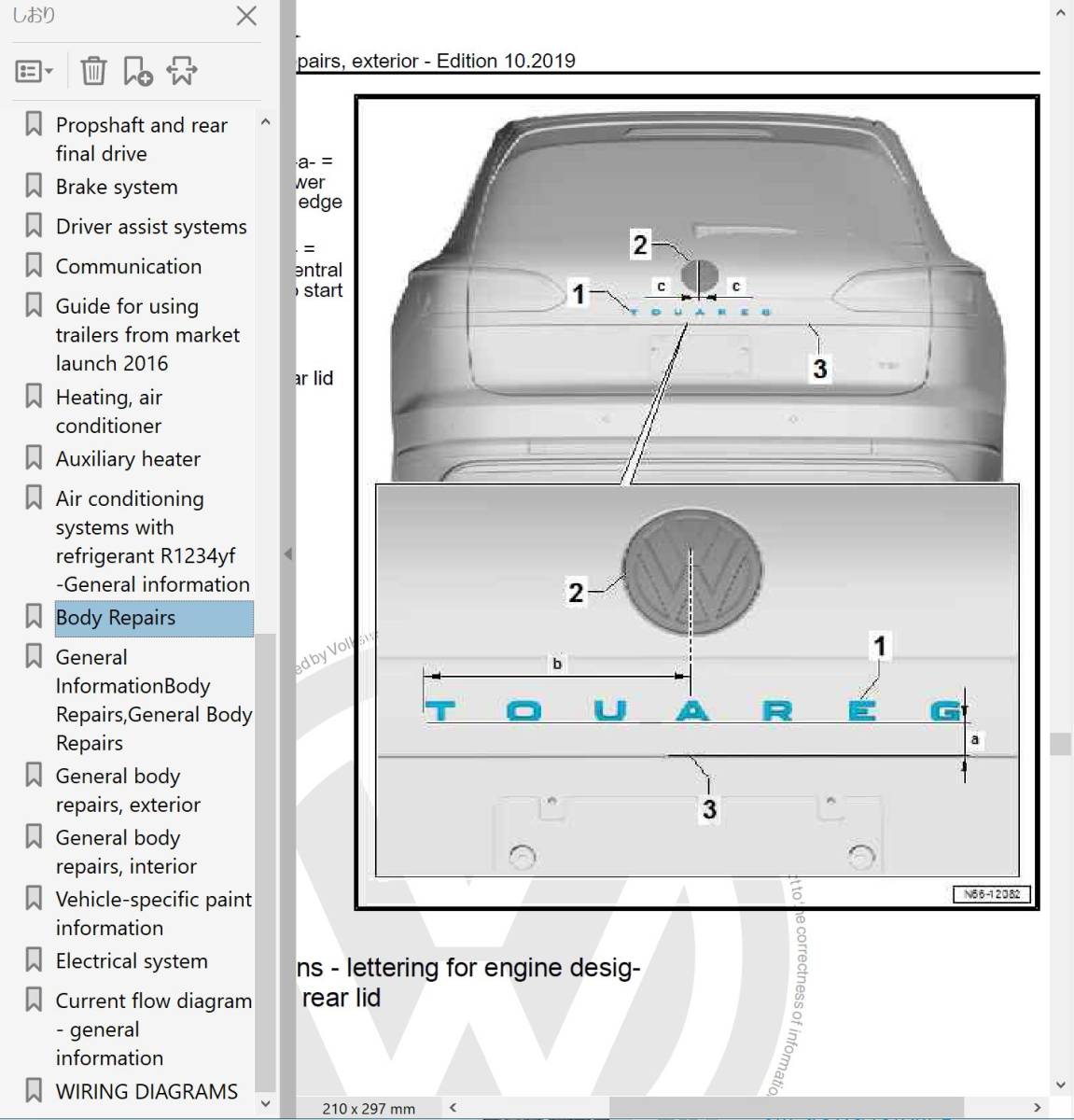The image size is (1074, 1120).
Task: Click the bookmark icon beside Electrical system
Action: pyautogui.click(x=34, y=959)
